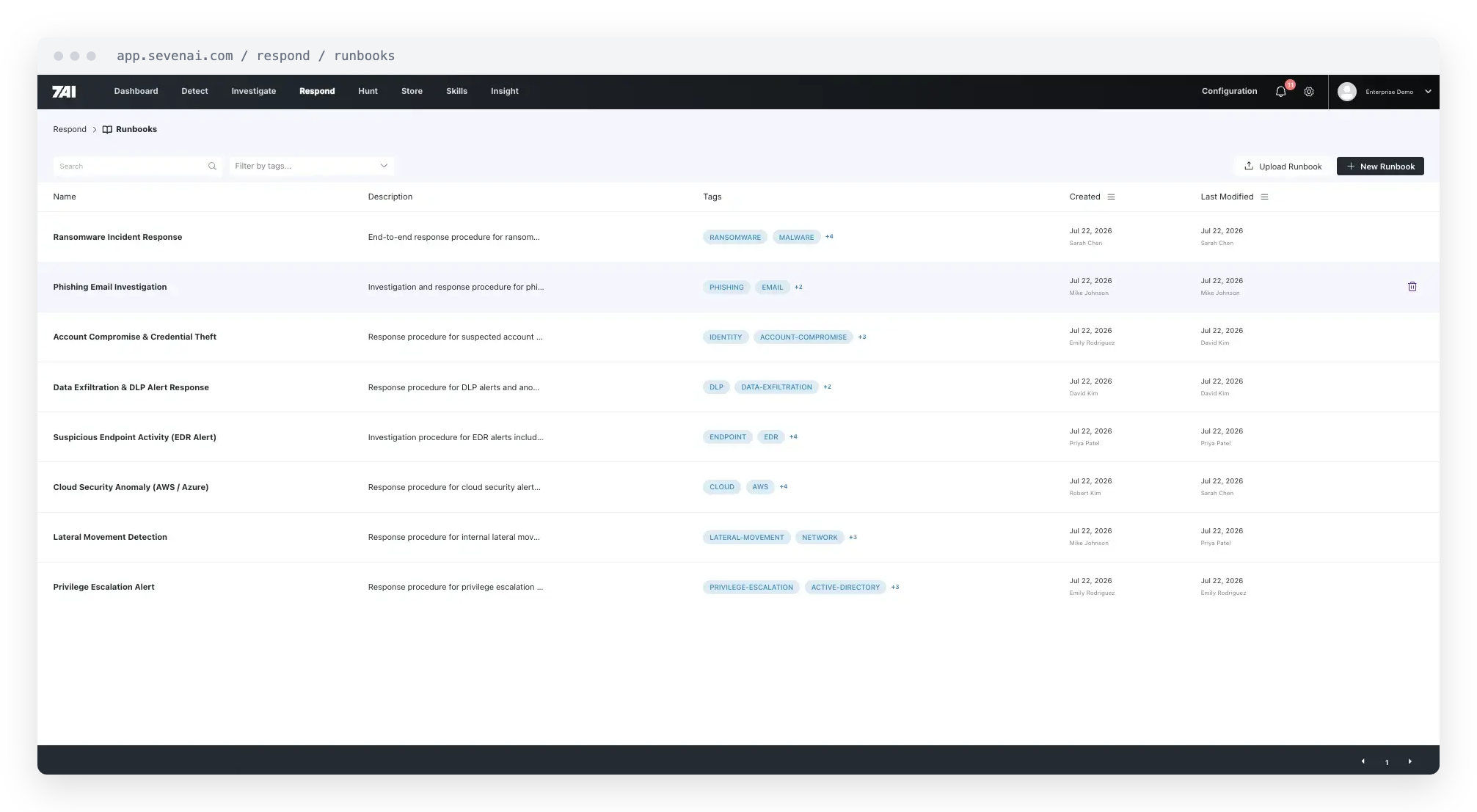Open the Skills section

pyautogui.click(x=456, y=92)
